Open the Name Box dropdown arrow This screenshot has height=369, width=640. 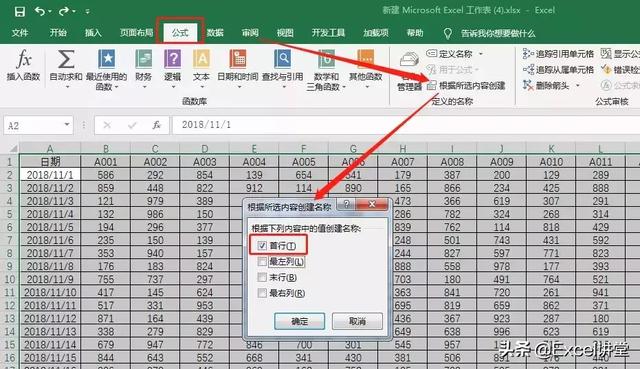67,124
